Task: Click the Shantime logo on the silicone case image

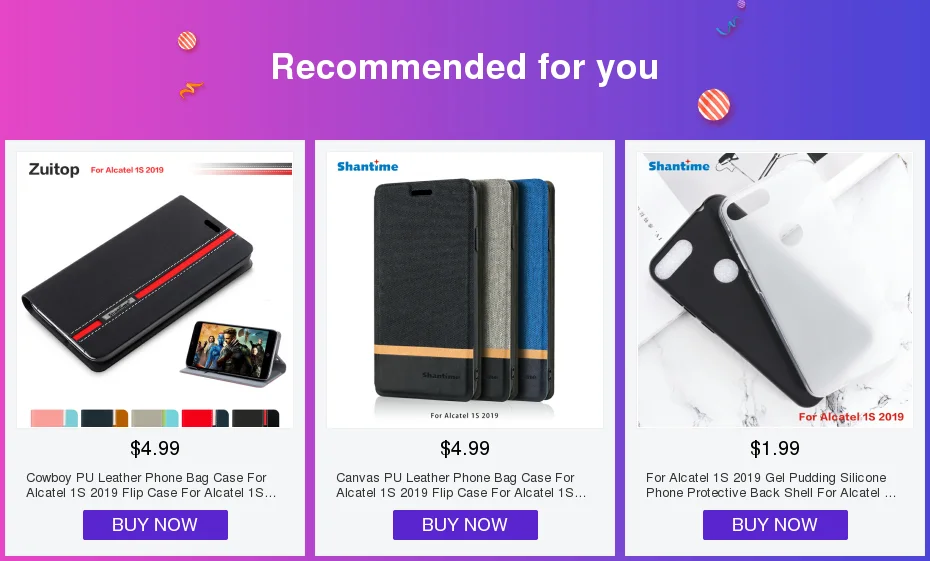Action: (679, 165)
